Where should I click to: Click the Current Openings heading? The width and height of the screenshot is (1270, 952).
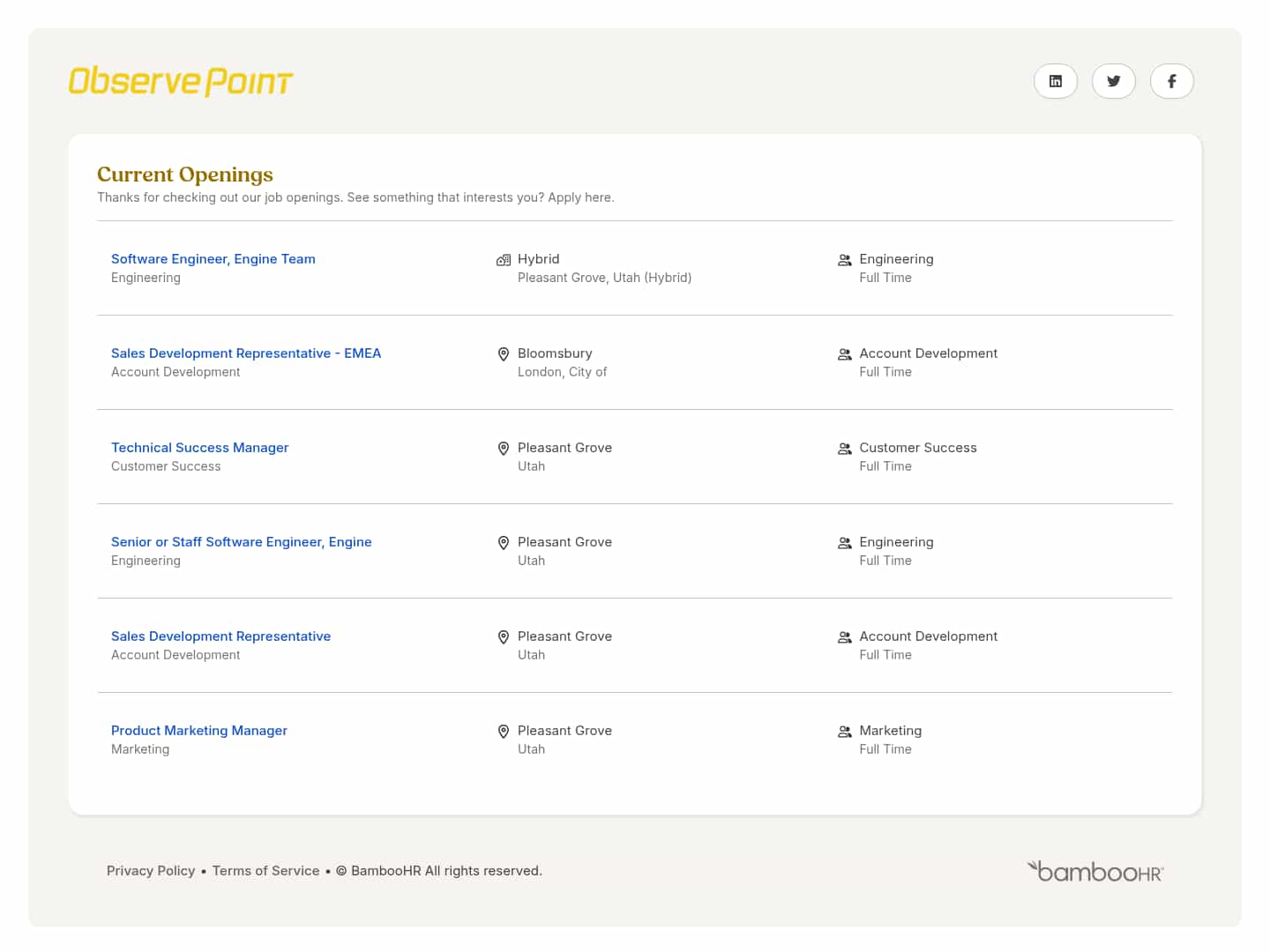pos(184,175)
